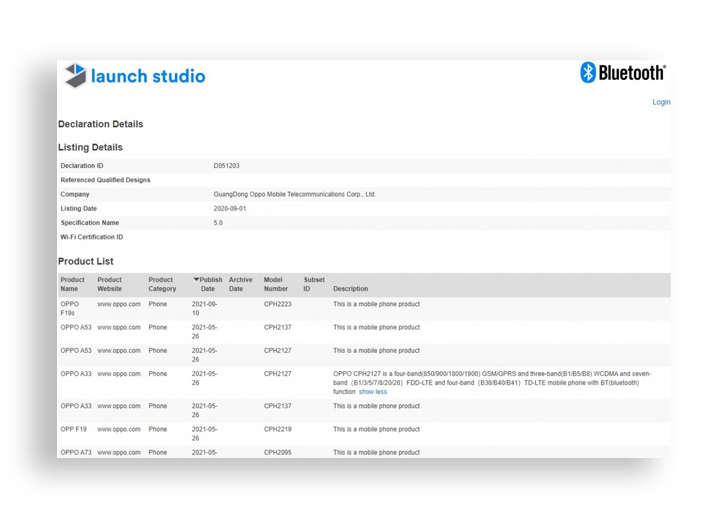Click the Product Name column header
The height and width of the screenshot is (518, 728).
pos(72,284)
